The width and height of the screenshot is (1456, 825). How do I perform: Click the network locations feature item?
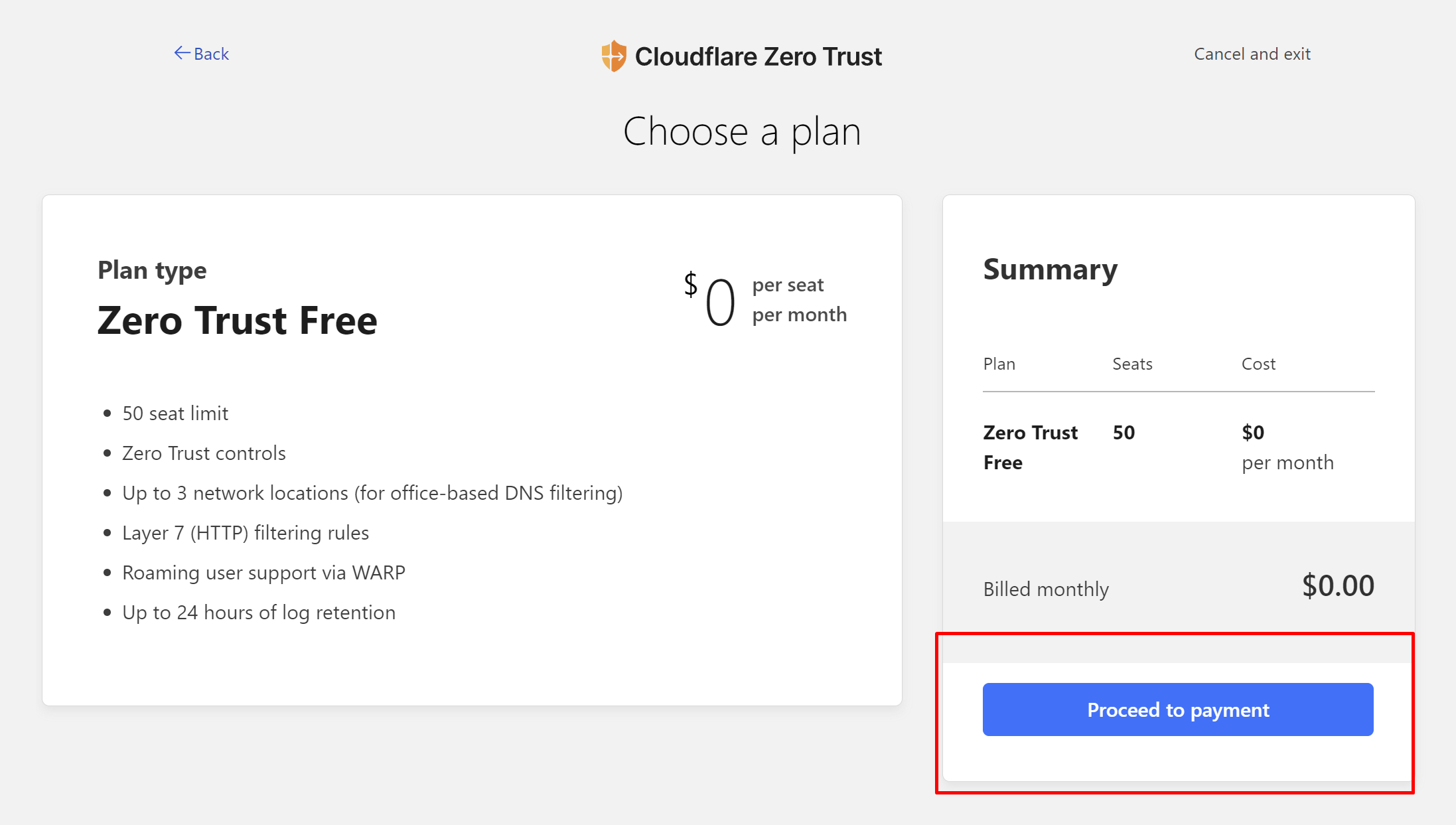[x=372, y=493]
